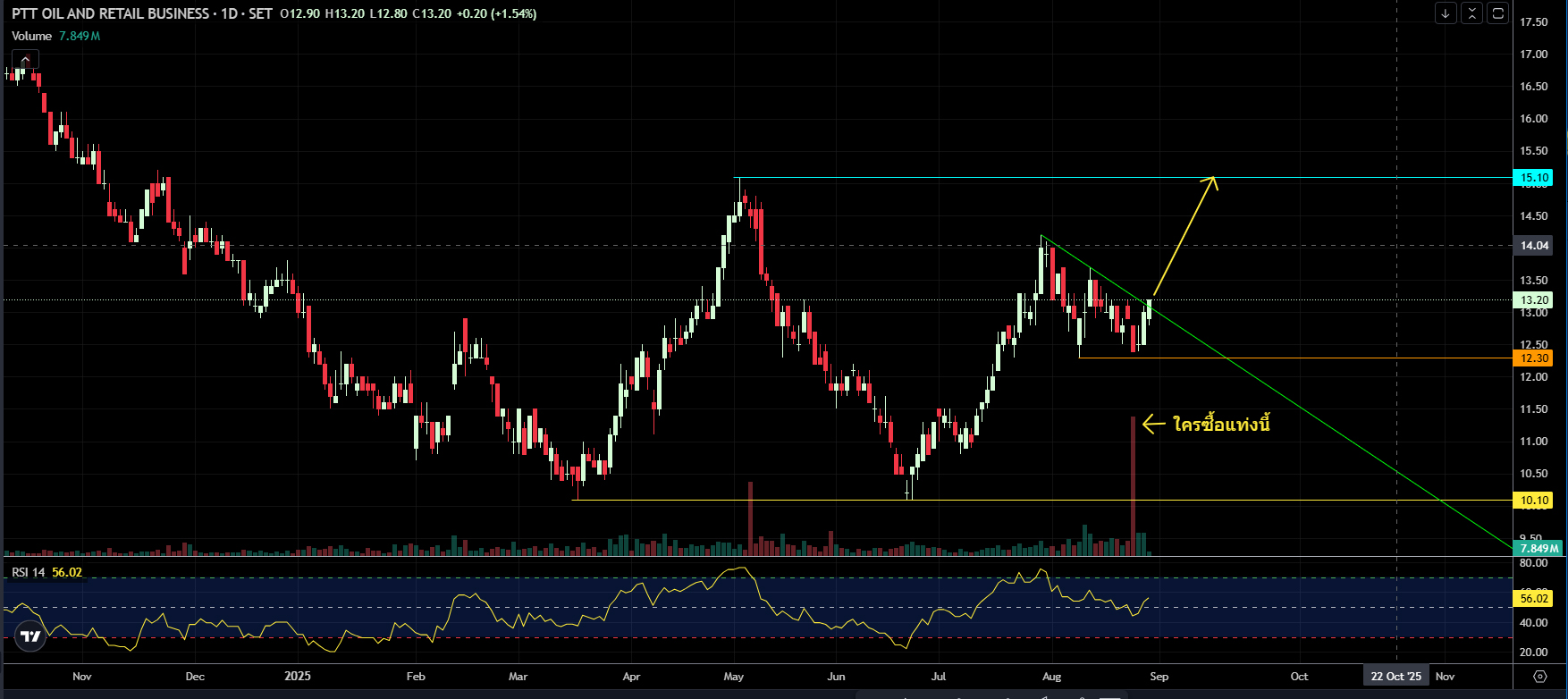
Task: Click the 7.849M volume axis label
Action: 1538,548
